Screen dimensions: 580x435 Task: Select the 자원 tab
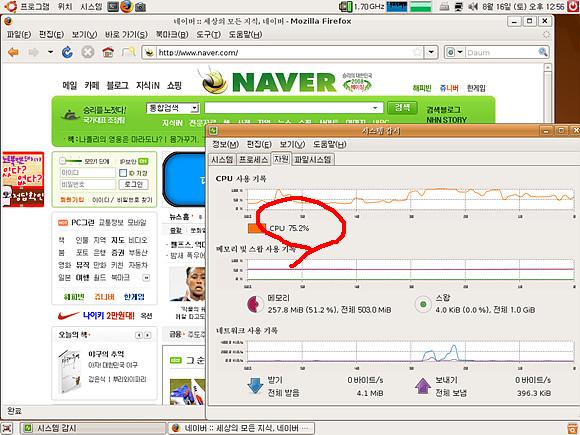281,159
